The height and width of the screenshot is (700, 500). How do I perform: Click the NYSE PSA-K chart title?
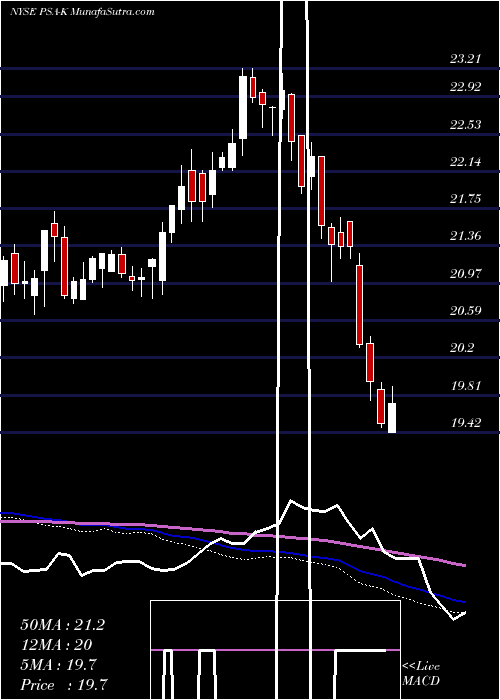tap(82, 11)
